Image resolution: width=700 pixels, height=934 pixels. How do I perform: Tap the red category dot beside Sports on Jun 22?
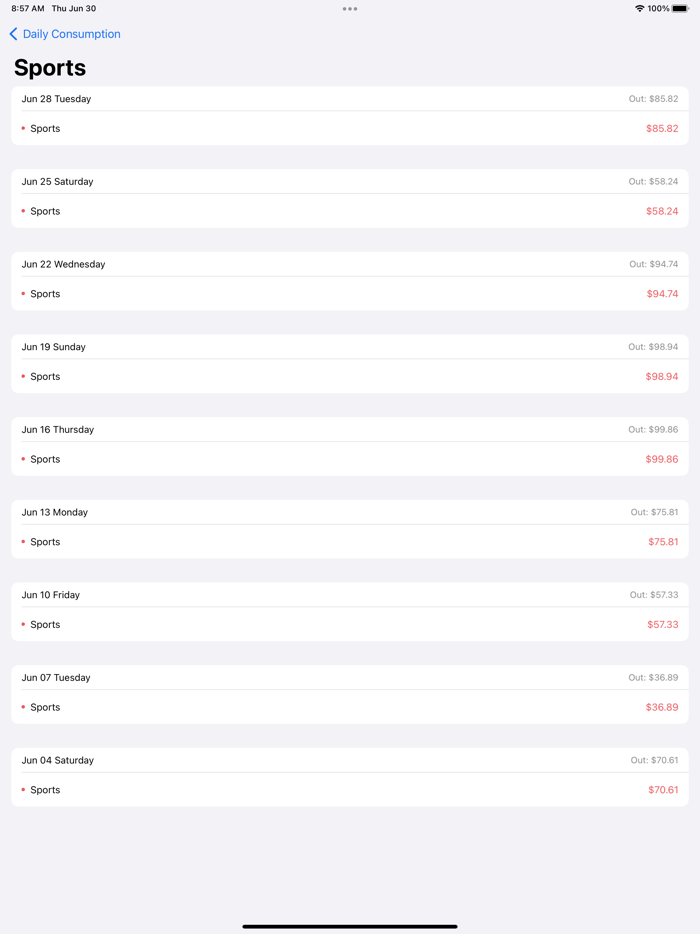24,293
